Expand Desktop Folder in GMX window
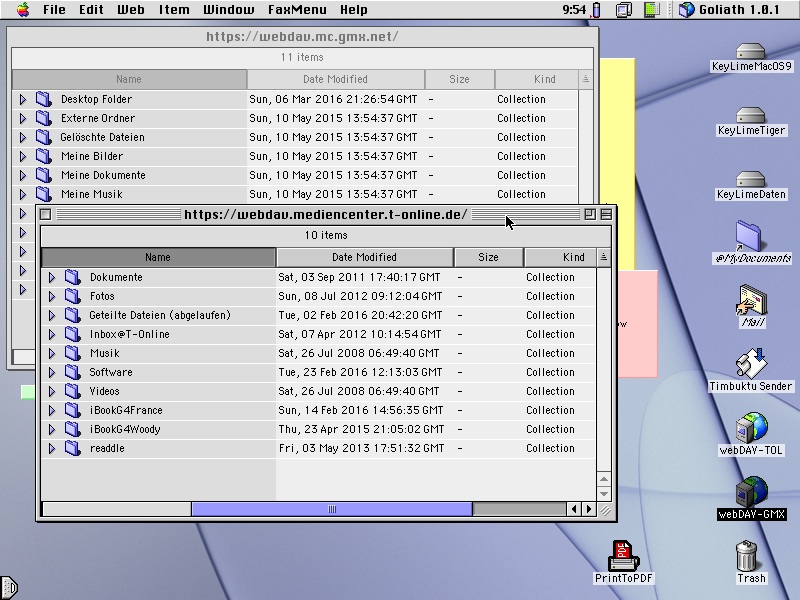This screenshot has width=800, height=600. (22, 99)
